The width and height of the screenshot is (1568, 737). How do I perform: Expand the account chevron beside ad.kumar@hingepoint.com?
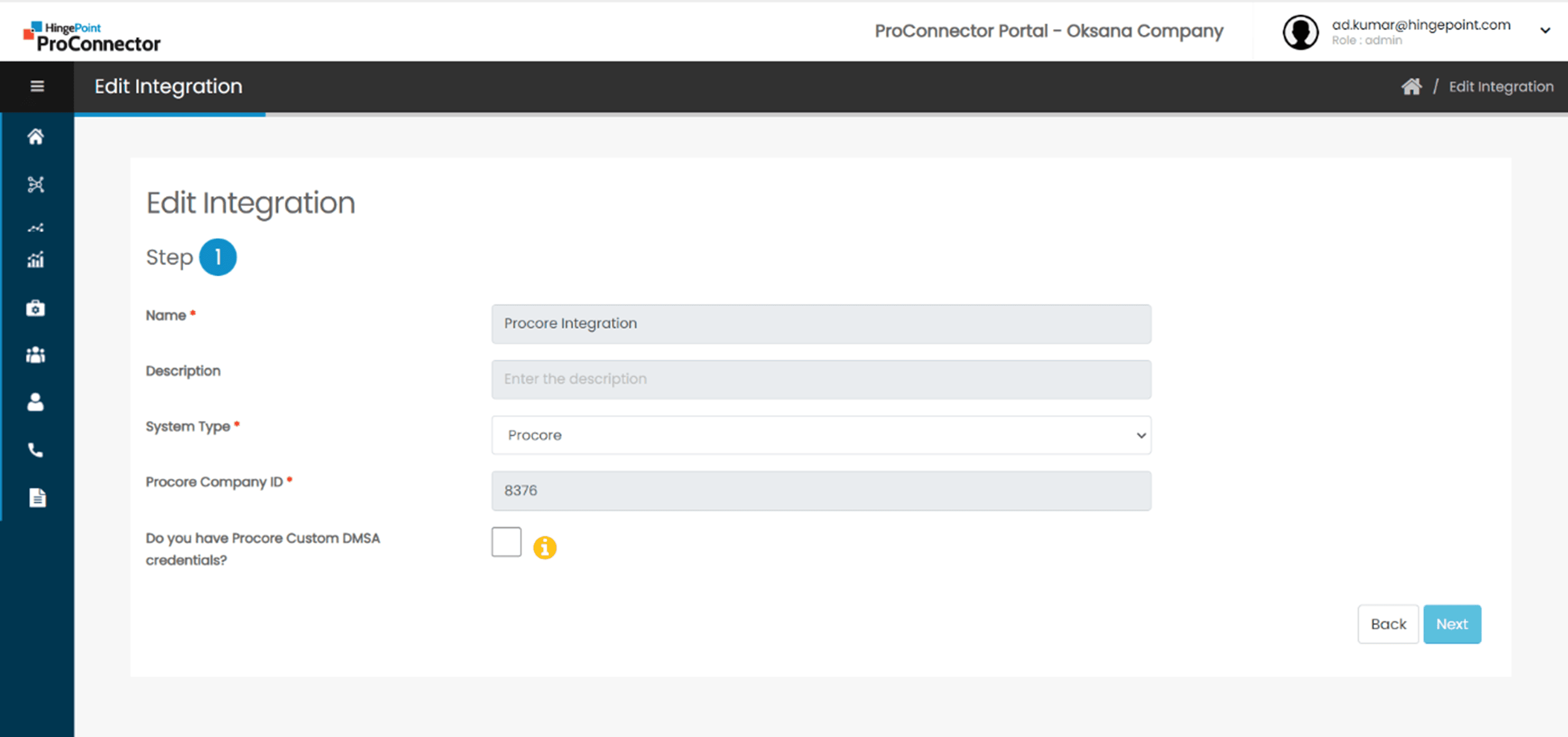click(x=1545, y=30)
